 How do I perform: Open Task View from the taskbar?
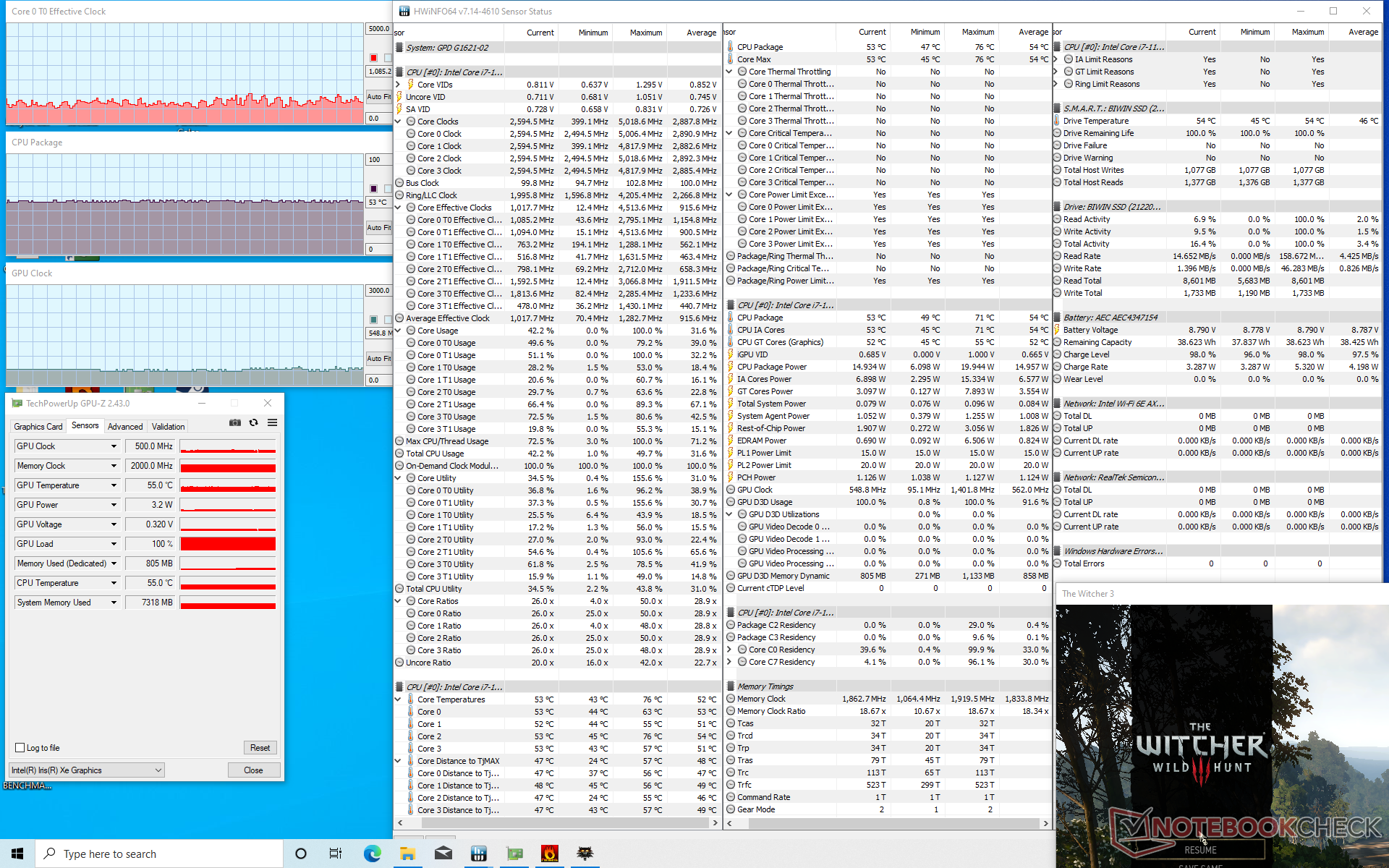[336, 854]
